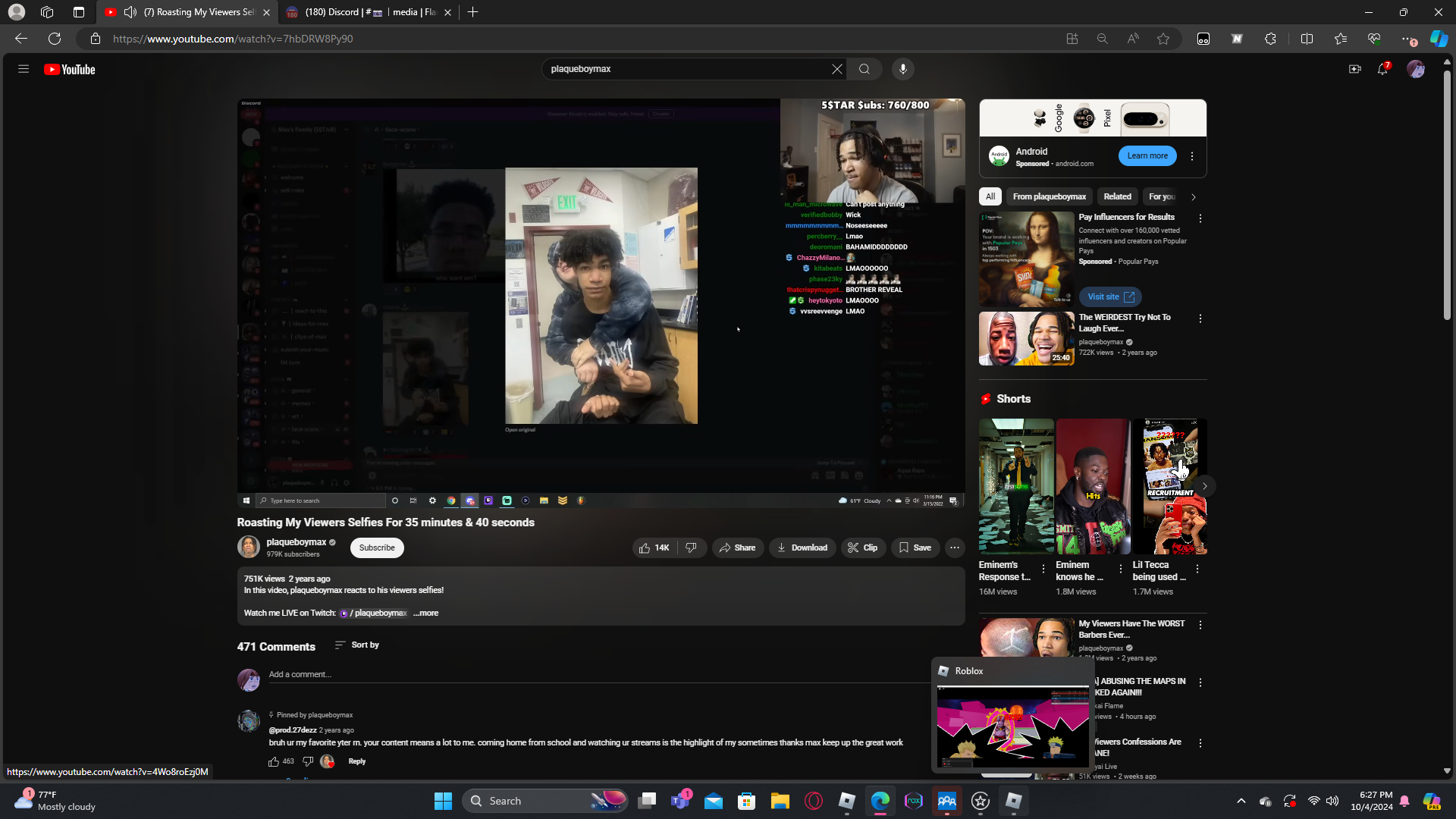
Task: Open the comments Sort by menu
Action: point(357,645)
